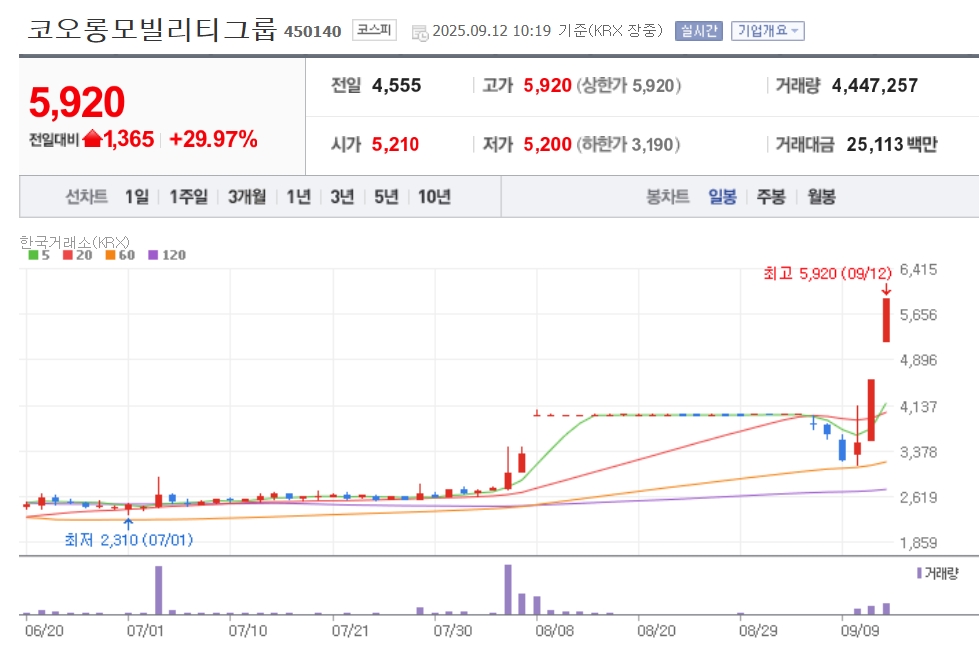The height and width of the screenshot is (671, 979).
Task: Click the 코오롱모빌리티그룹 stock name title
Action: coord(151,29)
